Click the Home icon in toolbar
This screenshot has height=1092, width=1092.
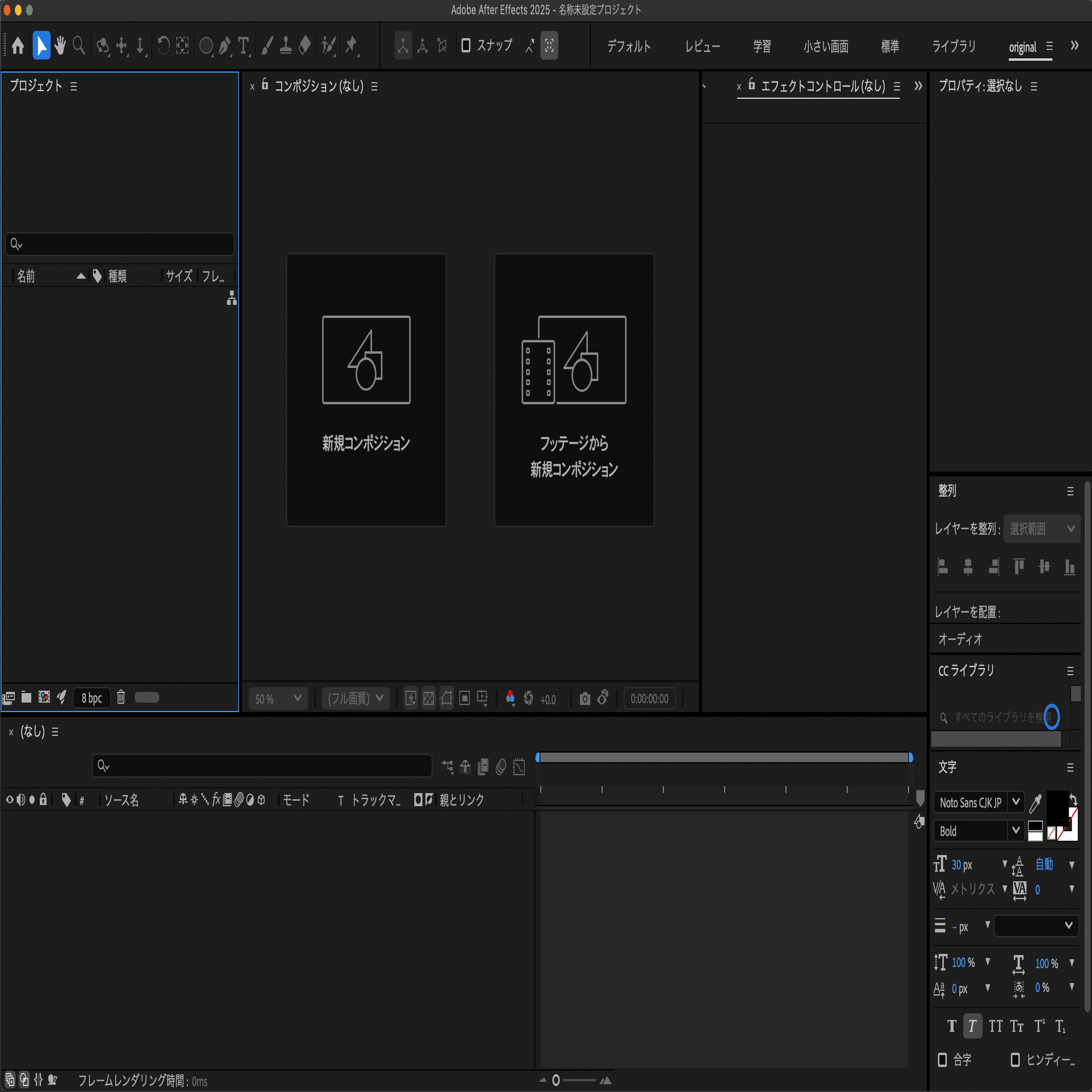[18, 46]
